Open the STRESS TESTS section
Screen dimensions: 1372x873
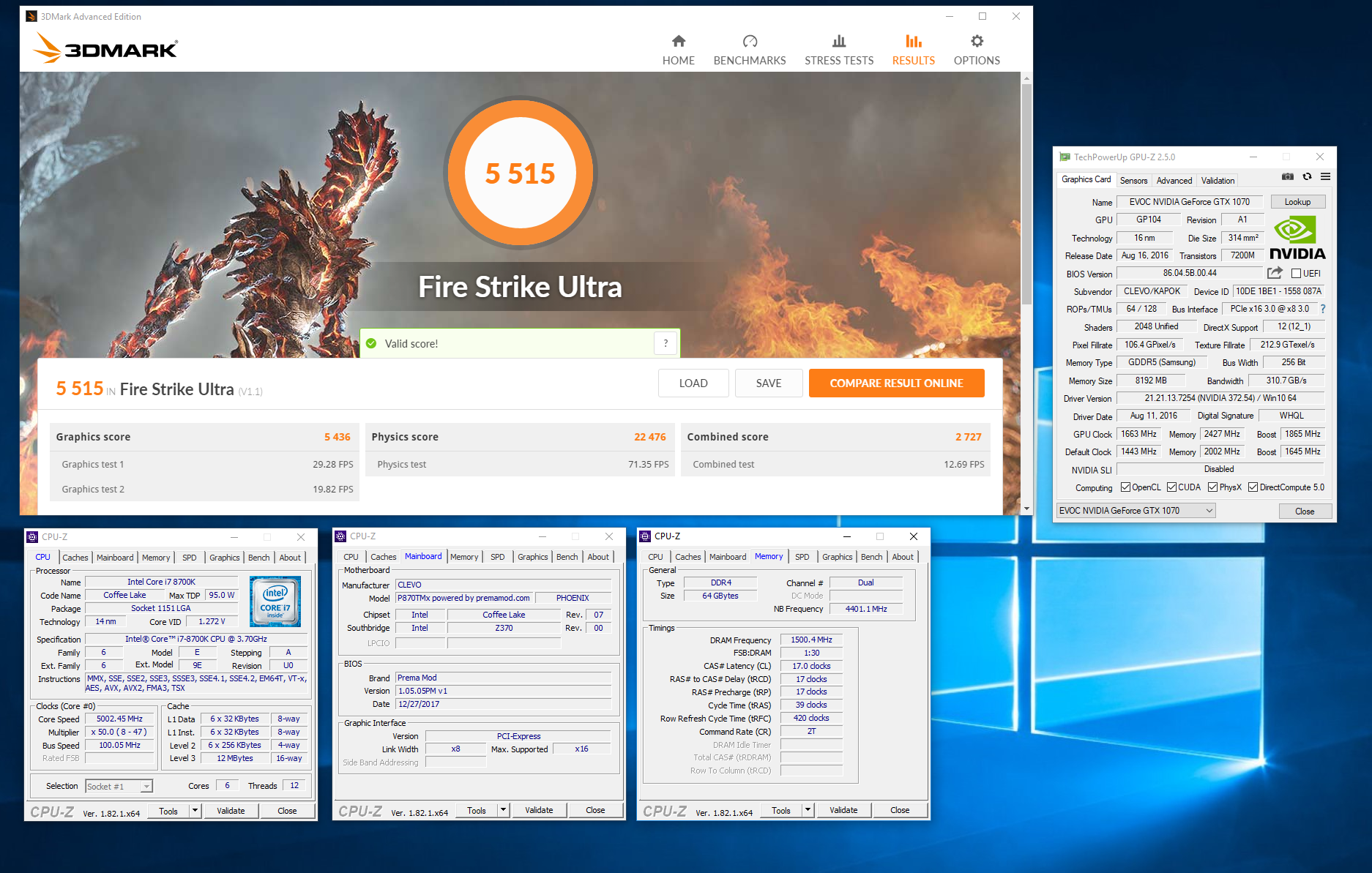(839, 50)
